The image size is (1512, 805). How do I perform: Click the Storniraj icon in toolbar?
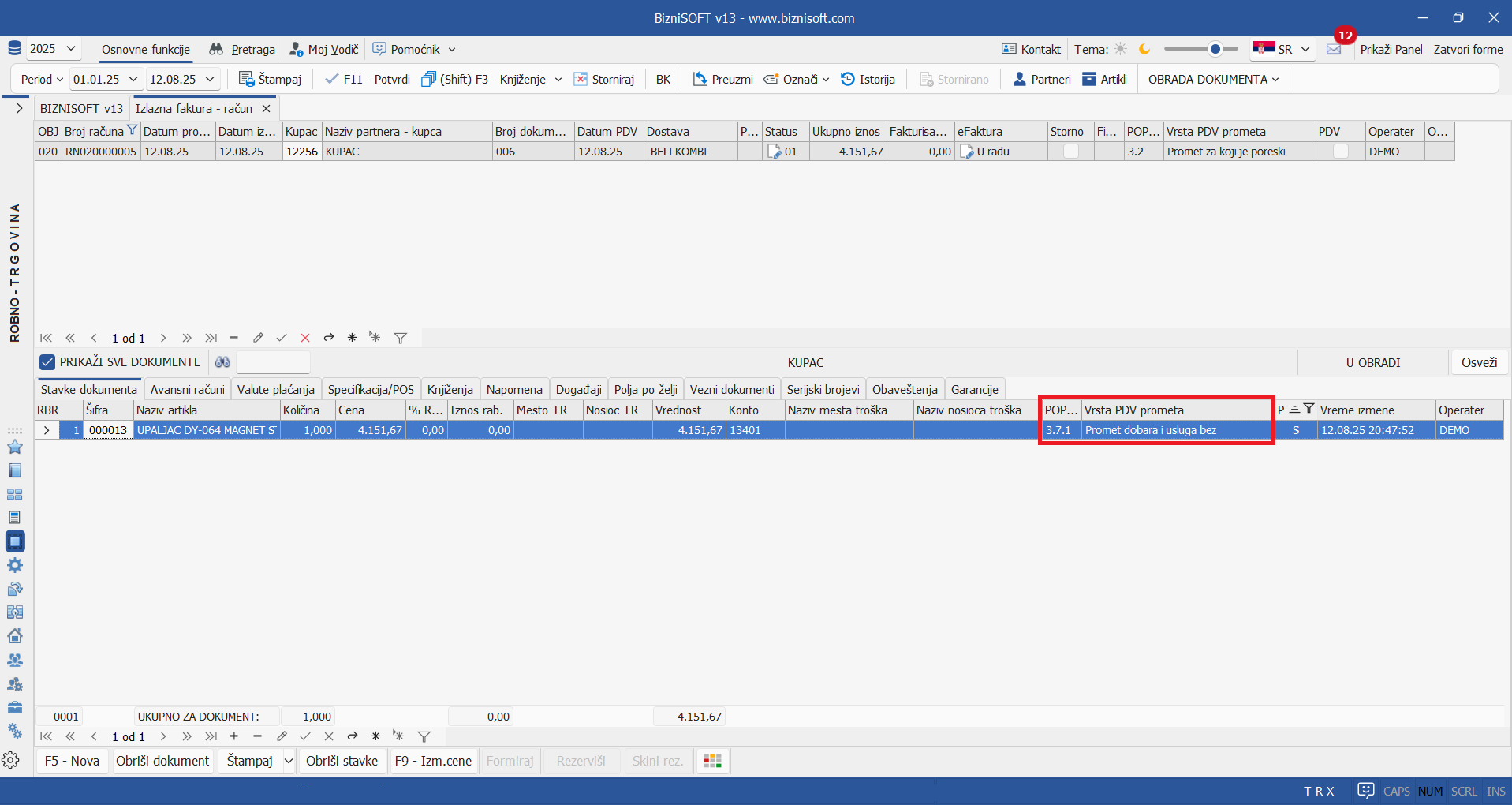[x=581, y=79]
